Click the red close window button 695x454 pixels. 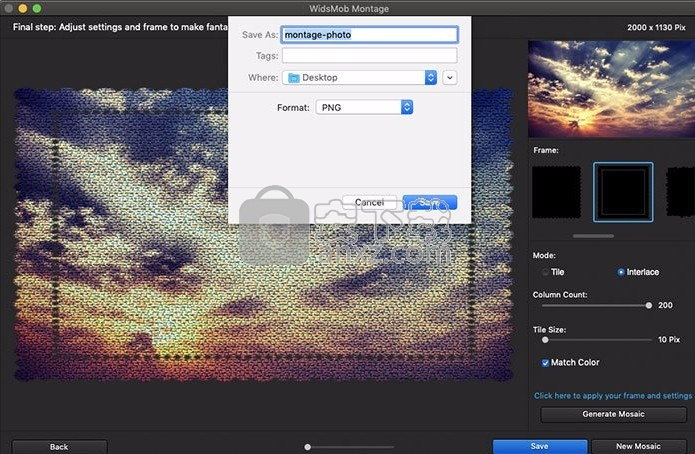(8, 8)
